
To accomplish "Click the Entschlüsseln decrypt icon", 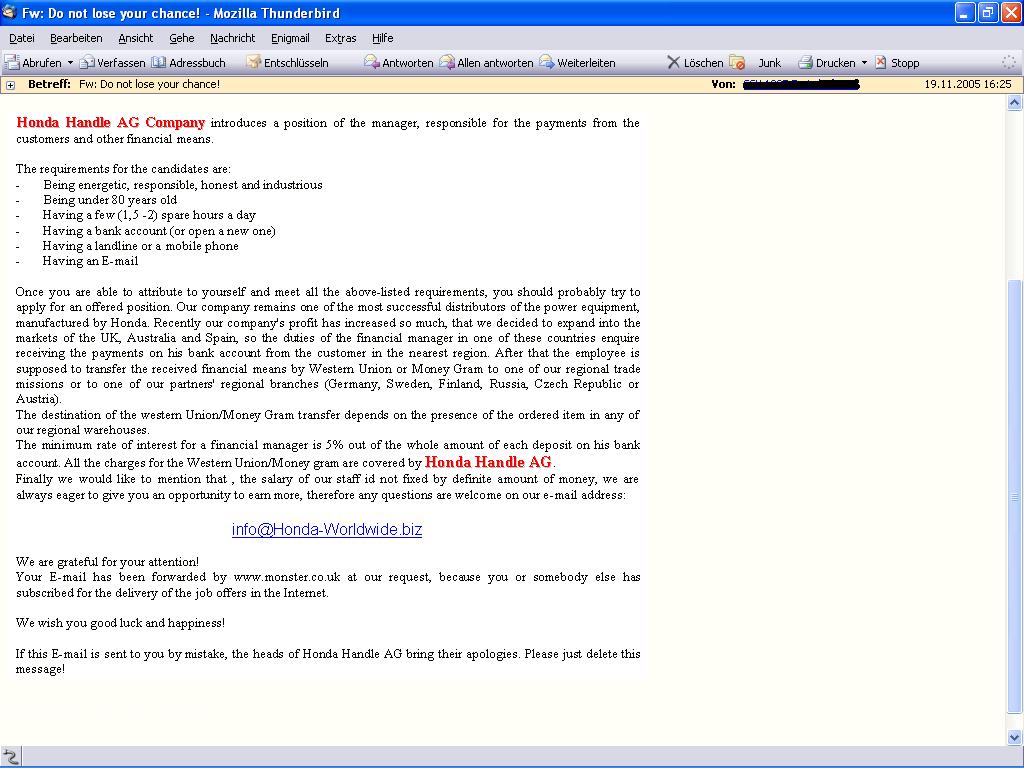I will click(253, 63).
